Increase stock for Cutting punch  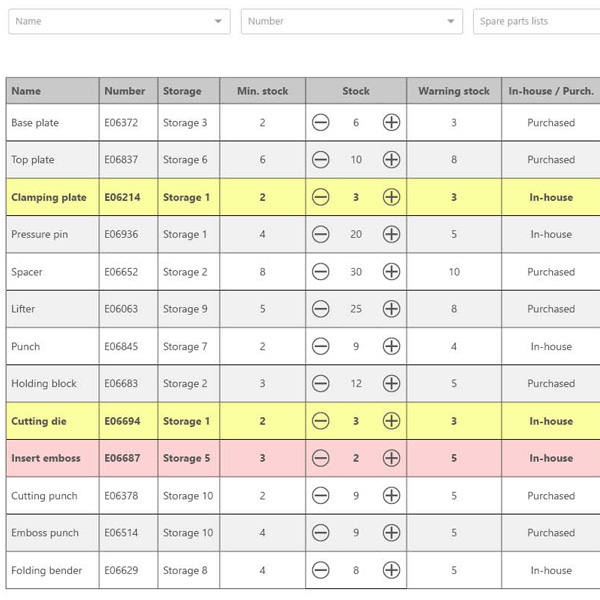pyautogui.click(x=391, y=496)
